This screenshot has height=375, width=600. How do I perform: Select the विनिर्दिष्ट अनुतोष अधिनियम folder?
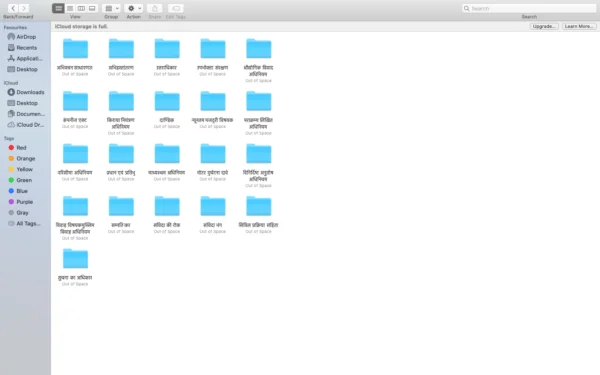point(259,153)
